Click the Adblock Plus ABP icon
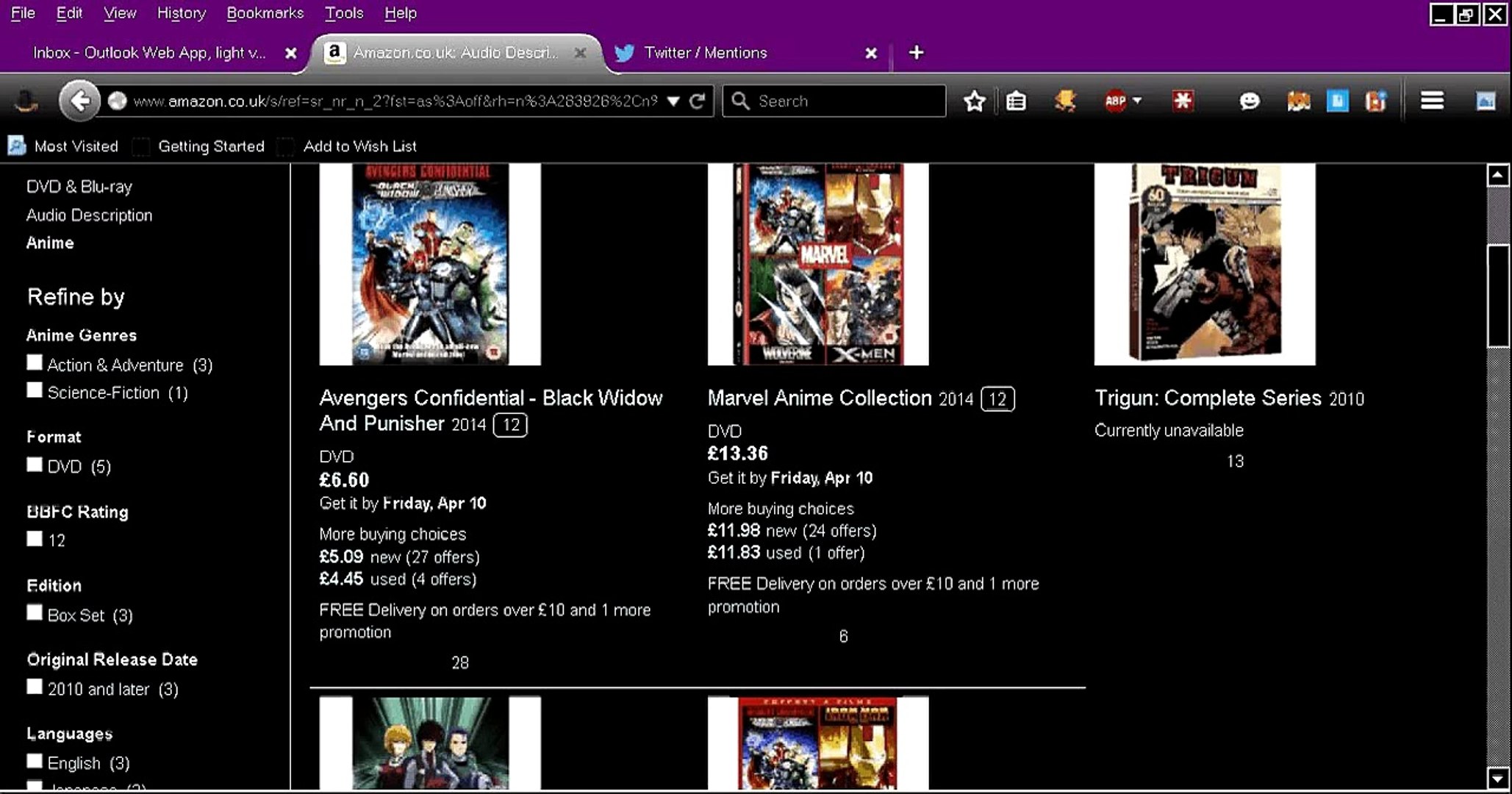The width and height of the screenshot is (1512, 794). 1114,101
